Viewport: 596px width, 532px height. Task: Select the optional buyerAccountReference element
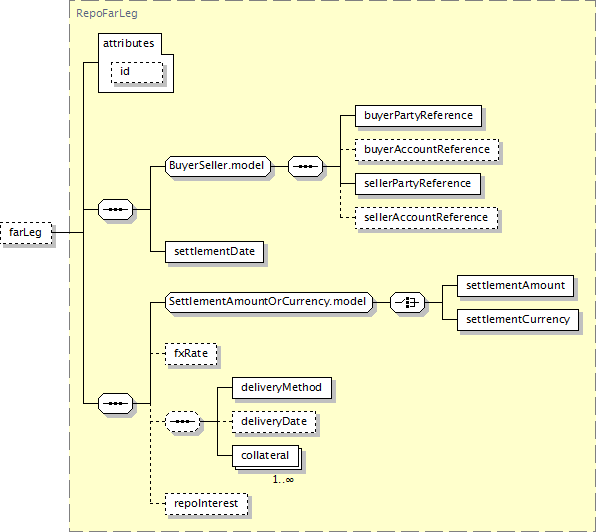pos(427,150)
